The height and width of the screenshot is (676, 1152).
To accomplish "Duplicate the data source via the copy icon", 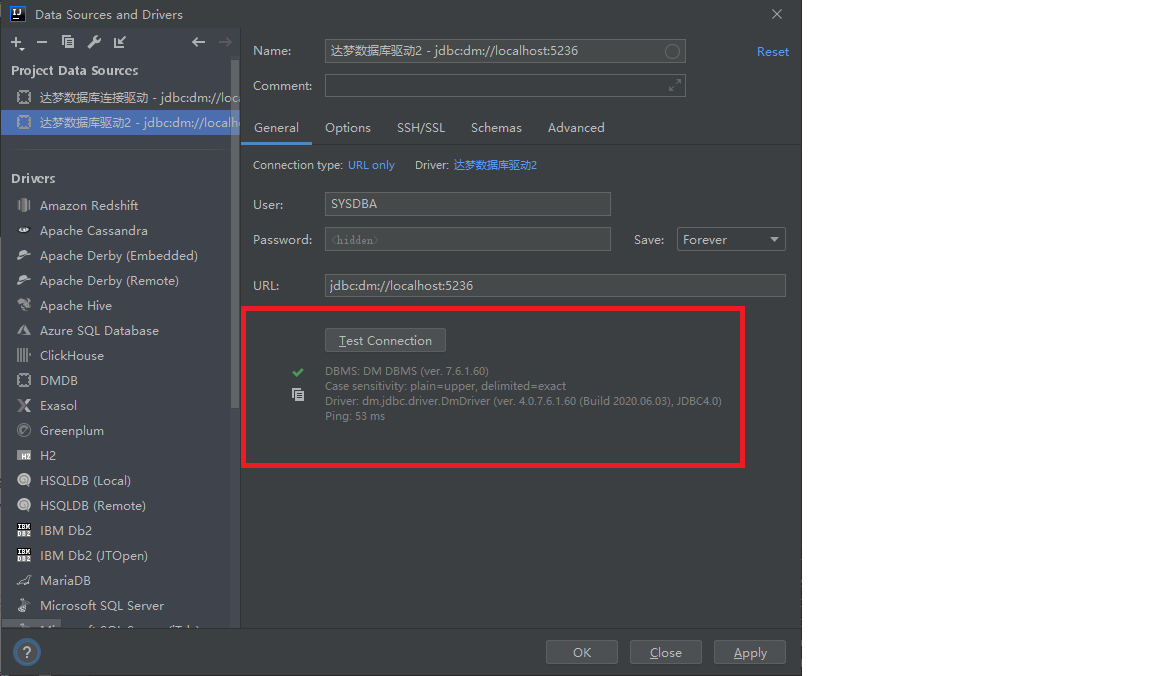I will click(x=68, y=43).
